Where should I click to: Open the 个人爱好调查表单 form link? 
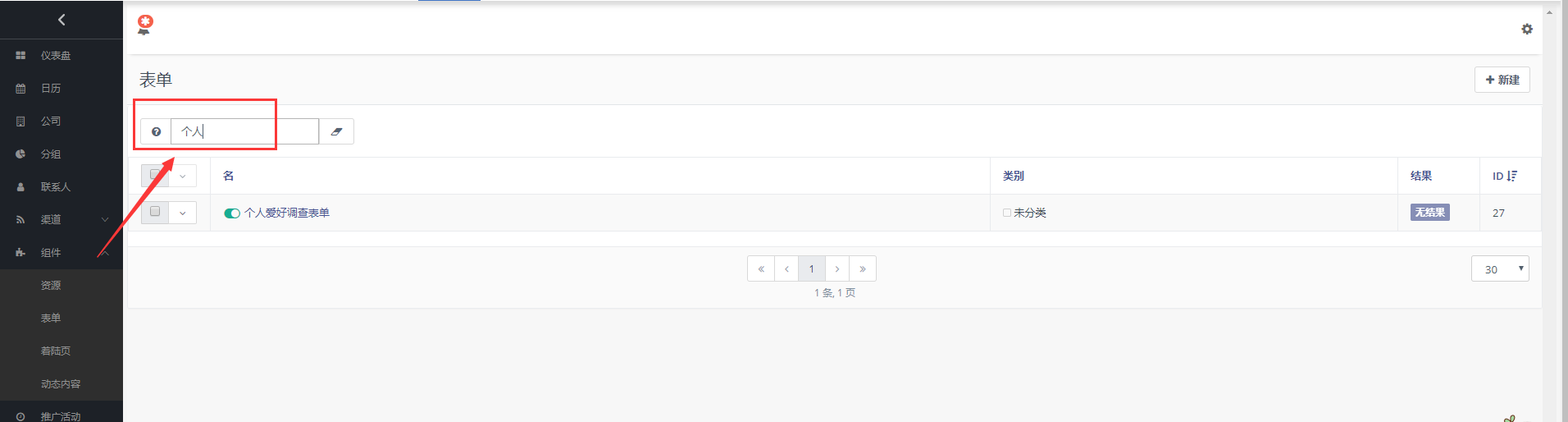287,213
